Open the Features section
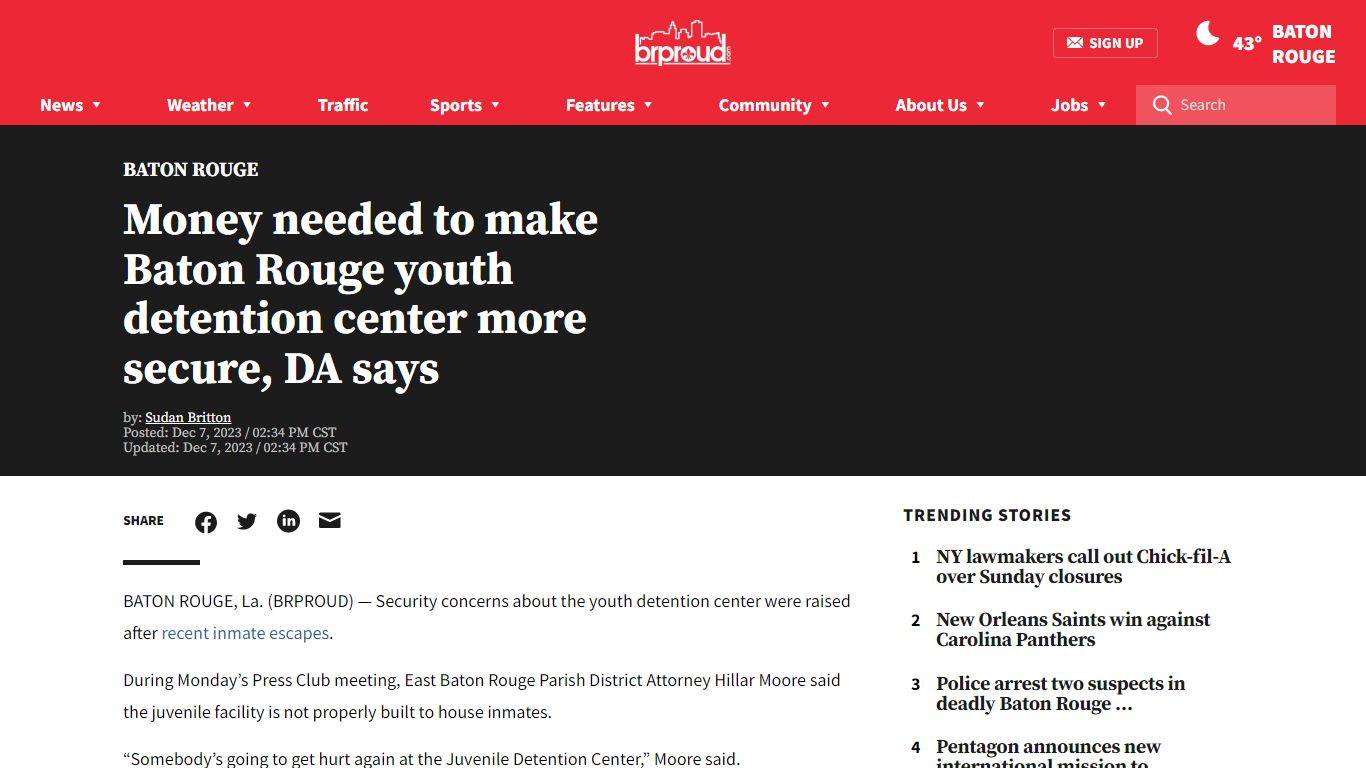1366x768 pixels. click(x=600, y=105)
